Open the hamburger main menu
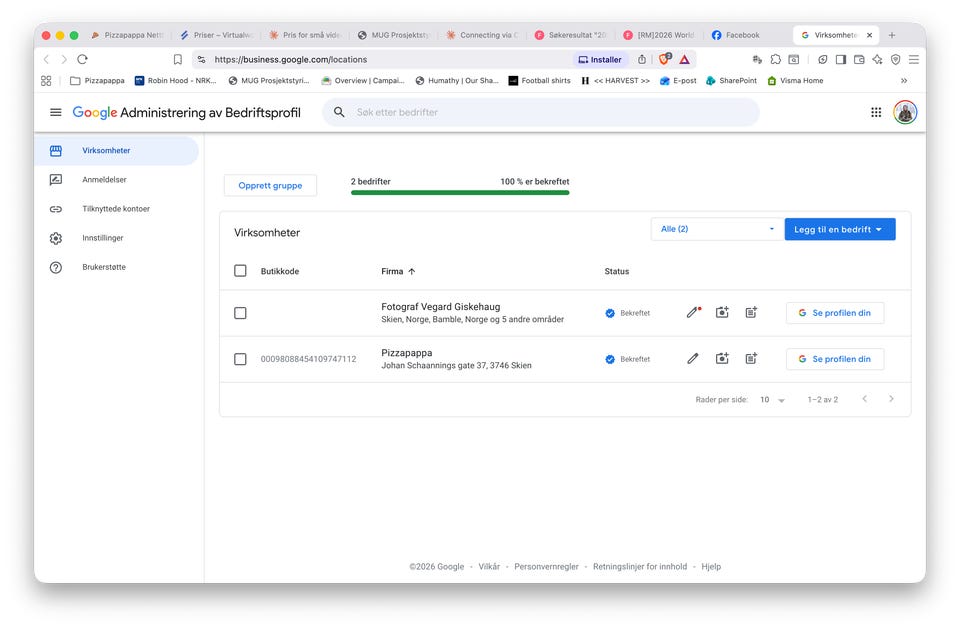Image resolution: width=960 pixels, height=628 pixels. pos(56,112)
